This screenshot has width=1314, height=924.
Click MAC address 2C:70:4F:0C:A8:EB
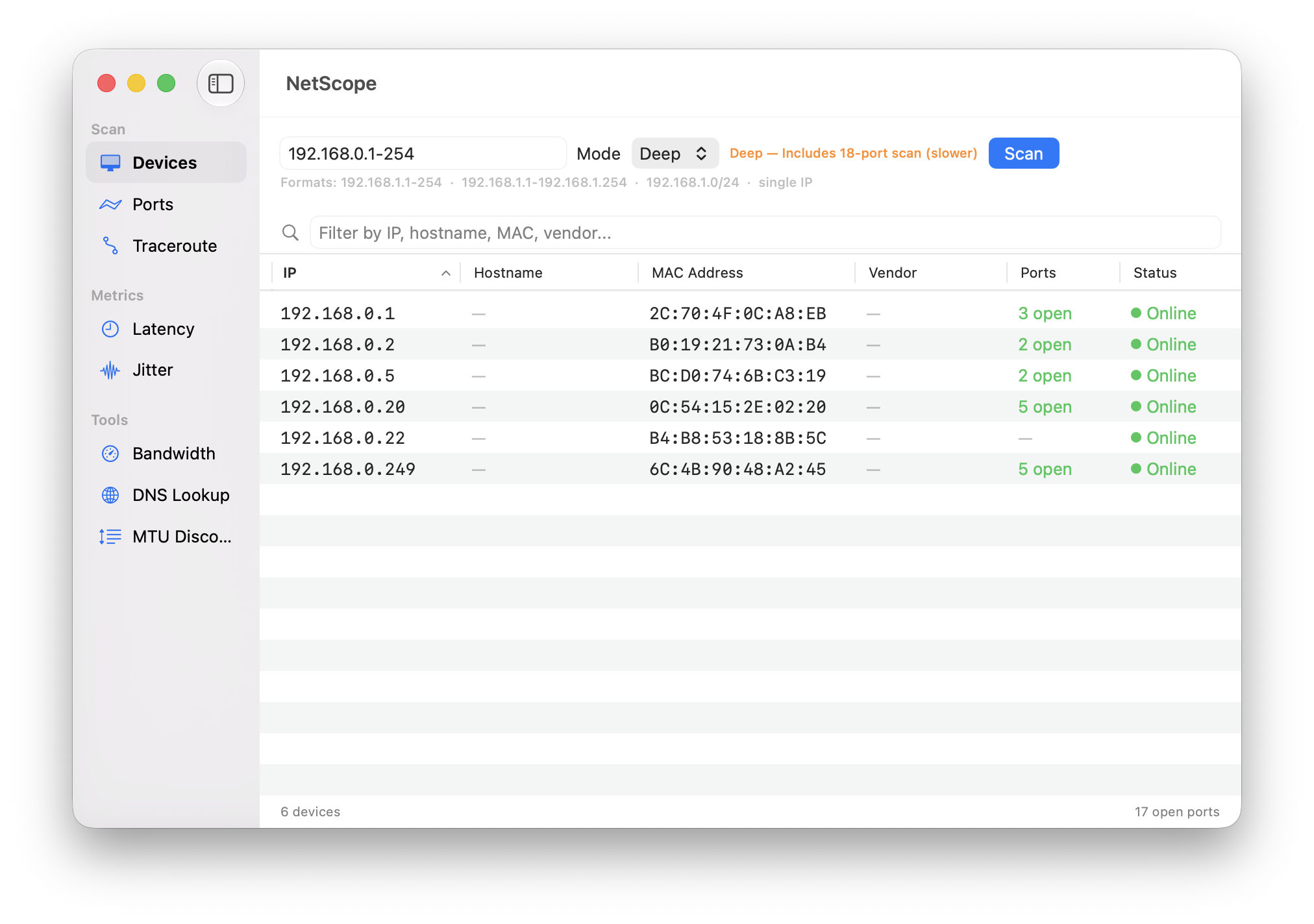738,313
